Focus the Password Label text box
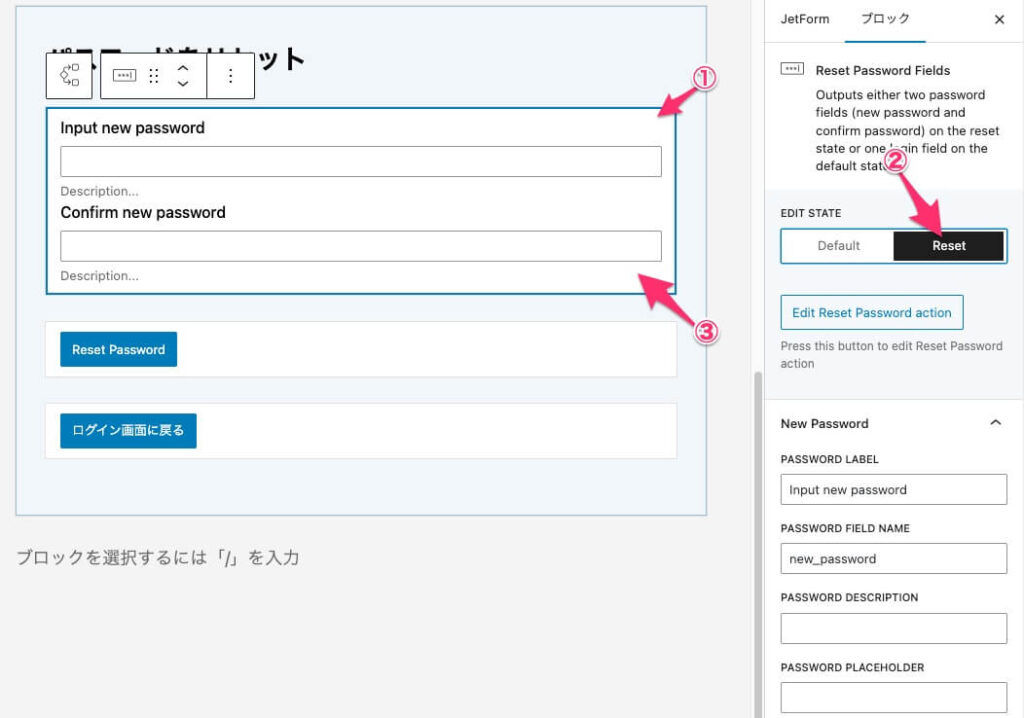The height and width of the screenshot is (718, 1024). click(x=893, y=490)
